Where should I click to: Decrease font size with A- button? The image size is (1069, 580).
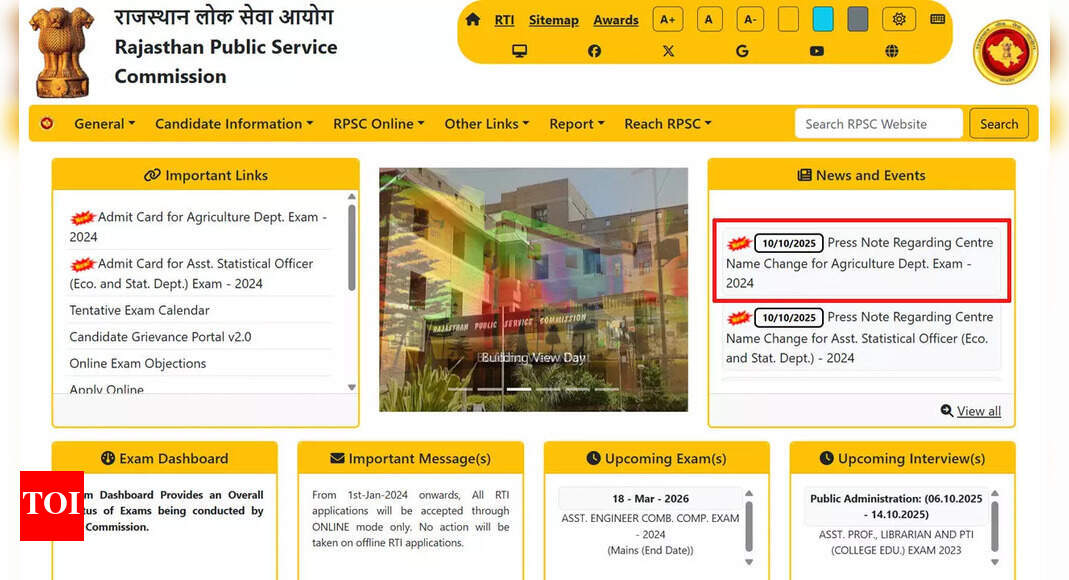[x=750, y=18]
